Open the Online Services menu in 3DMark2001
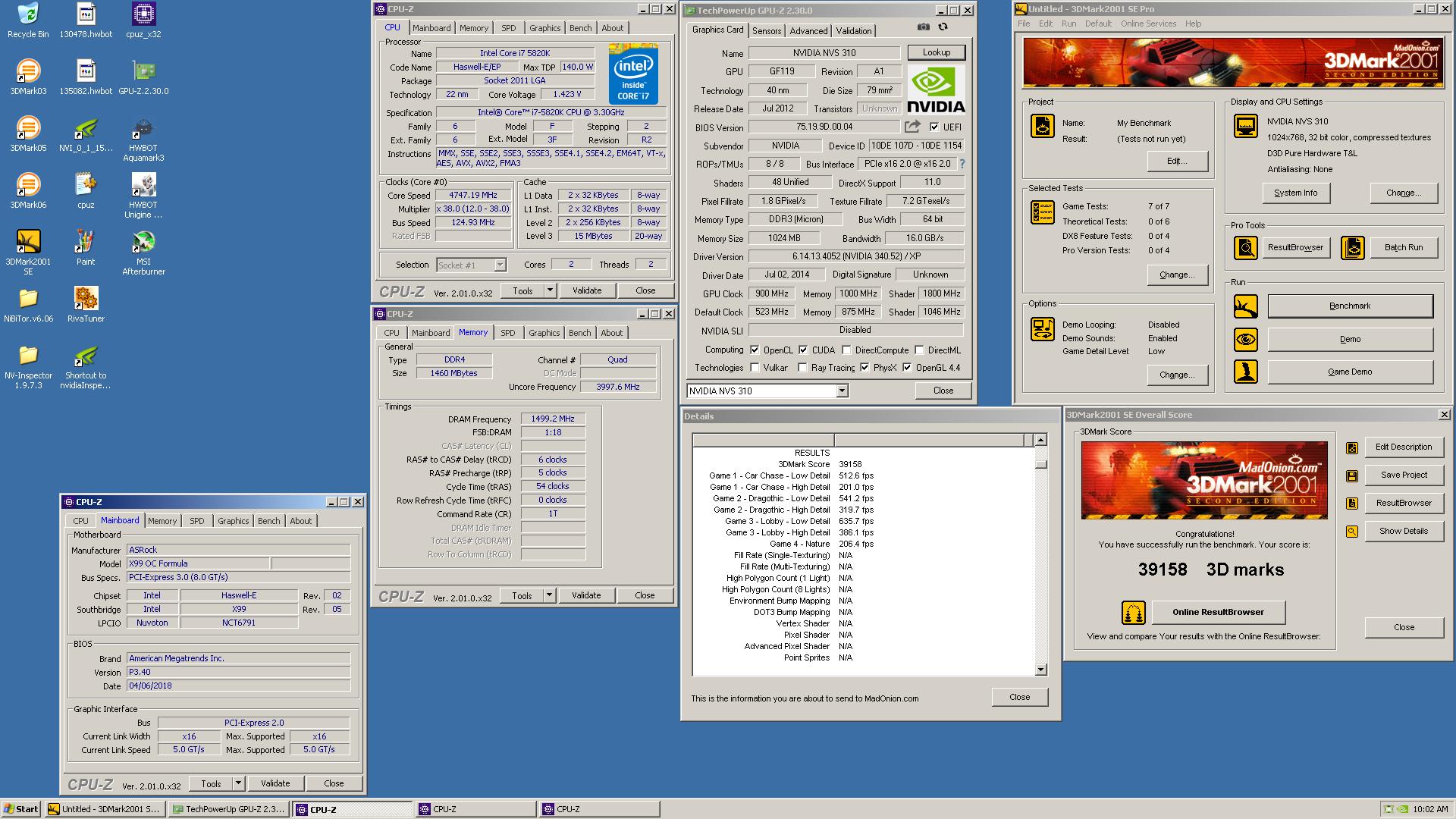Image resolution: width=1456 pixels, height=819 pixels. [1148, 24]
